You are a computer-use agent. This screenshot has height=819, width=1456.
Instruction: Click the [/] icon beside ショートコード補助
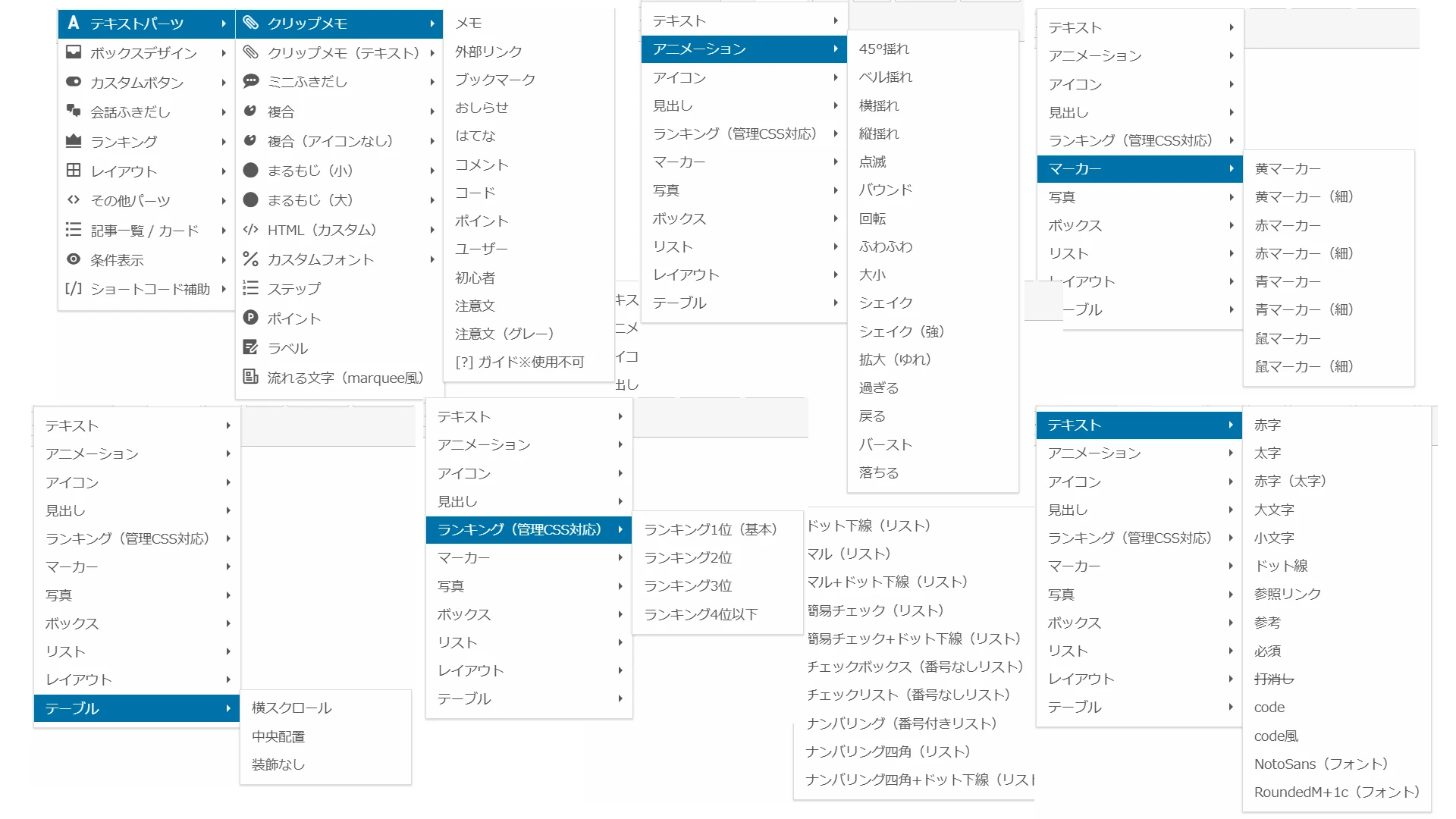pyautogui.click(x=74, y=288)
